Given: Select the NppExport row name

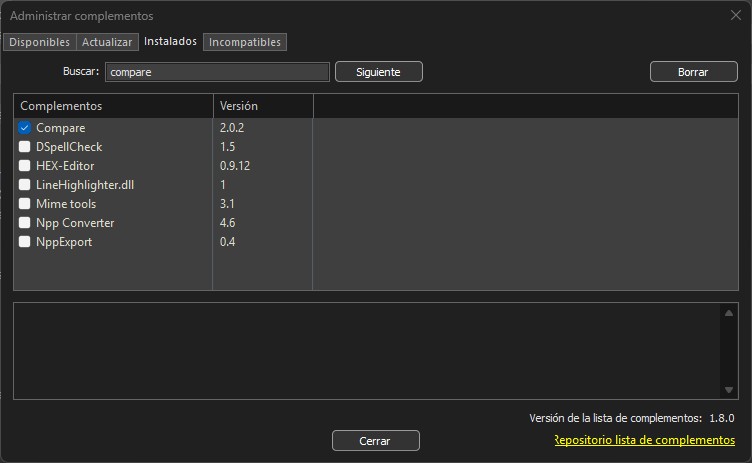Looking at the screenshot, I should pyautogui.click(x=64, y=242).
